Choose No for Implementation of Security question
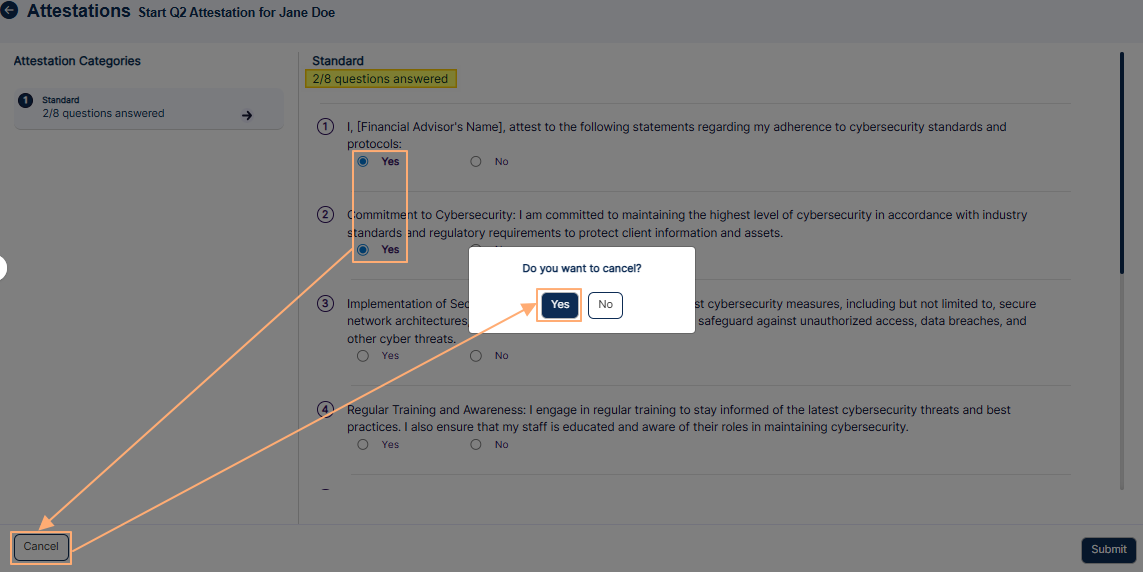 (x=476, y=356)
